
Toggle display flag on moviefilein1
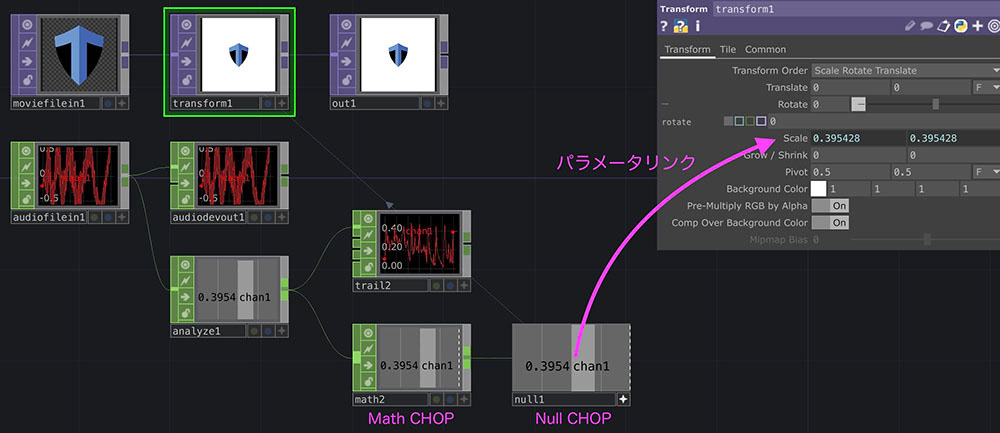click(x=107, y=103)
